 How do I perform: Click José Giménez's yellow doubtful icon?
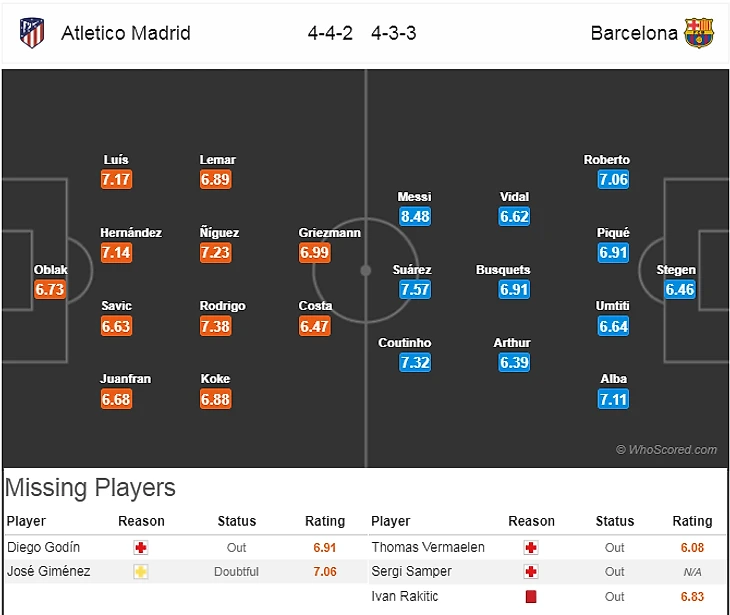[141, 572]
